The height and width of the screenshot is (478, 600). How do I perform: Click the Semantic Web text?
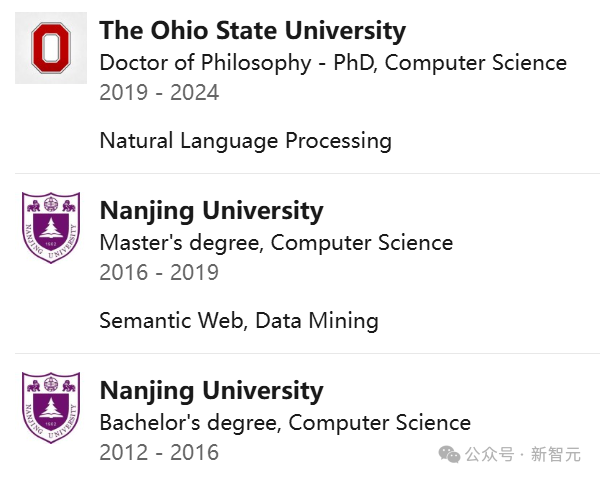point(172,321)
